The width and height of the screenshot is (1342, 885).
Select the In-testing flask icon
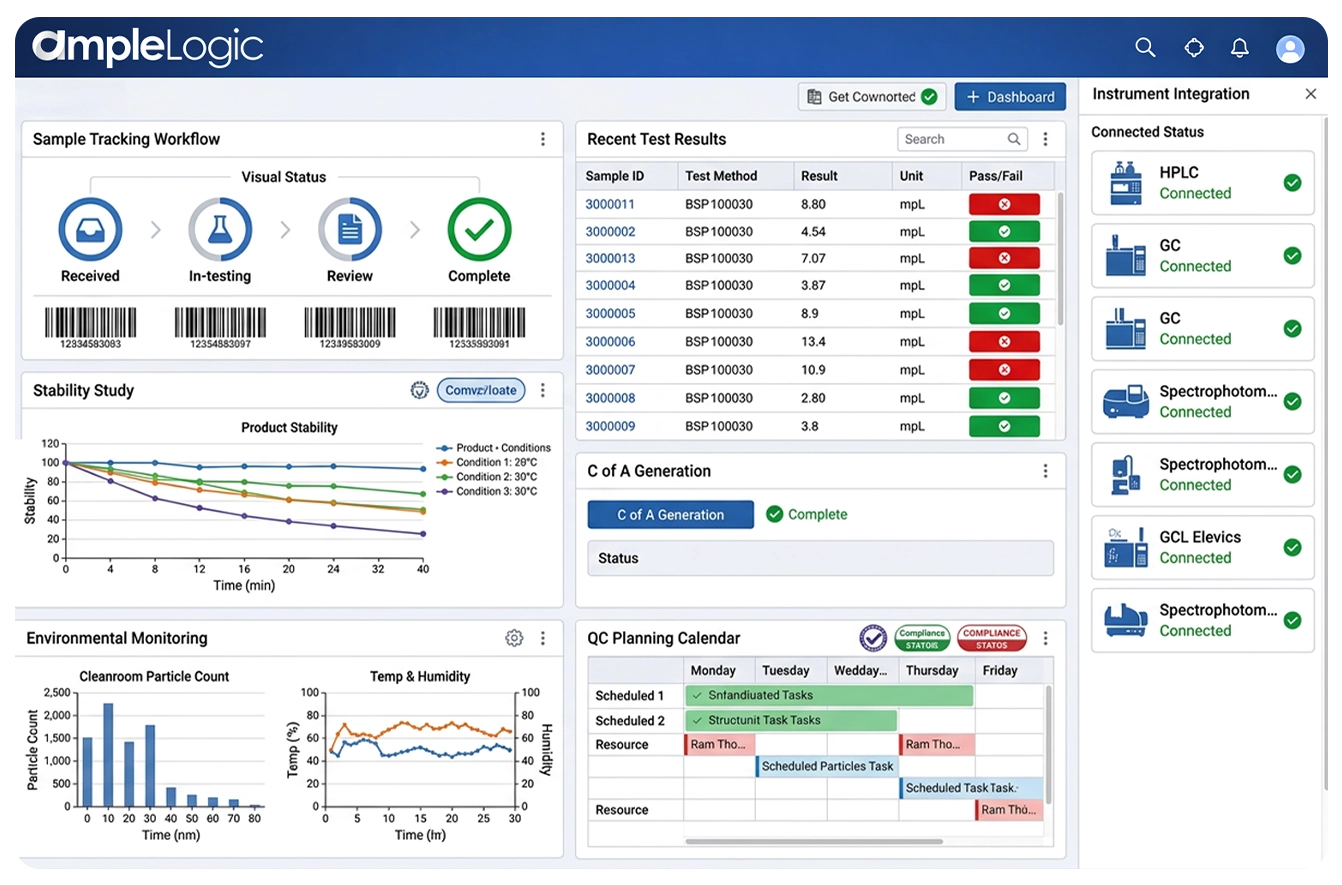pyautogui.click(x=220, y=229)
